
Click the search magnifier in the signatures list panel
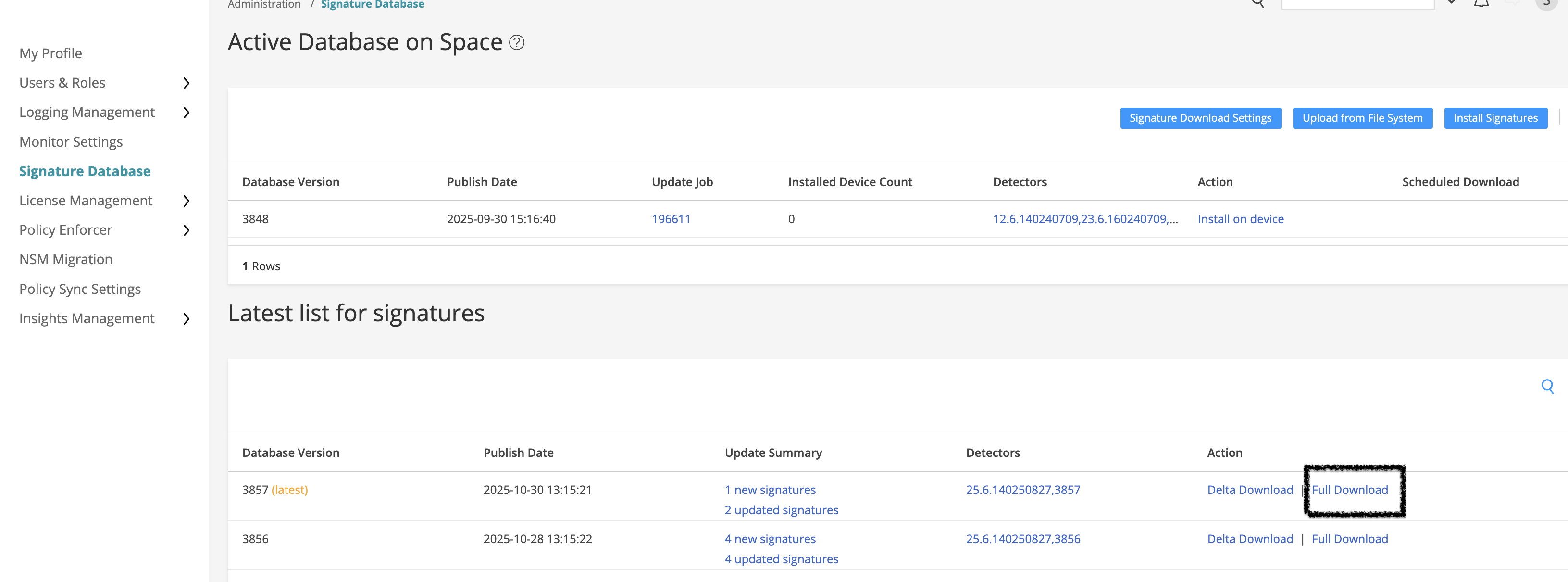(1547, 386)
